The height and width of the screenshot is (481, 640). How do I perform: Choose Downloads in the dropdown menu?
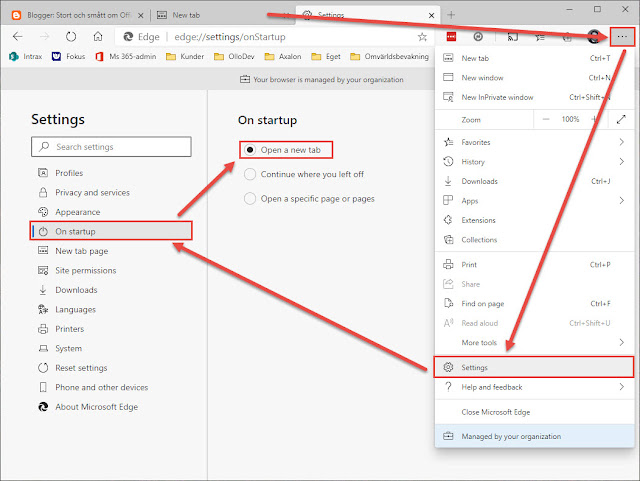(x=534, y=181)
